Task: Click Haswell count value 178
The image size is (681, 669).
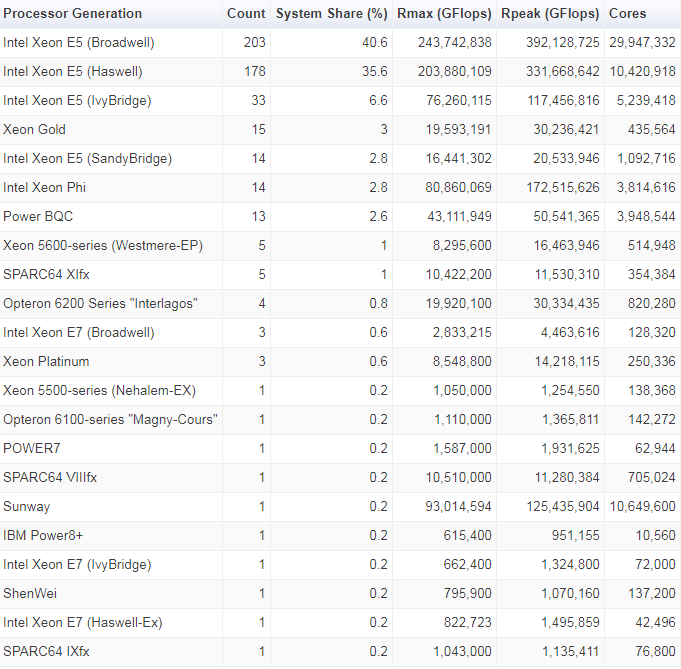Action: point(255,72)
